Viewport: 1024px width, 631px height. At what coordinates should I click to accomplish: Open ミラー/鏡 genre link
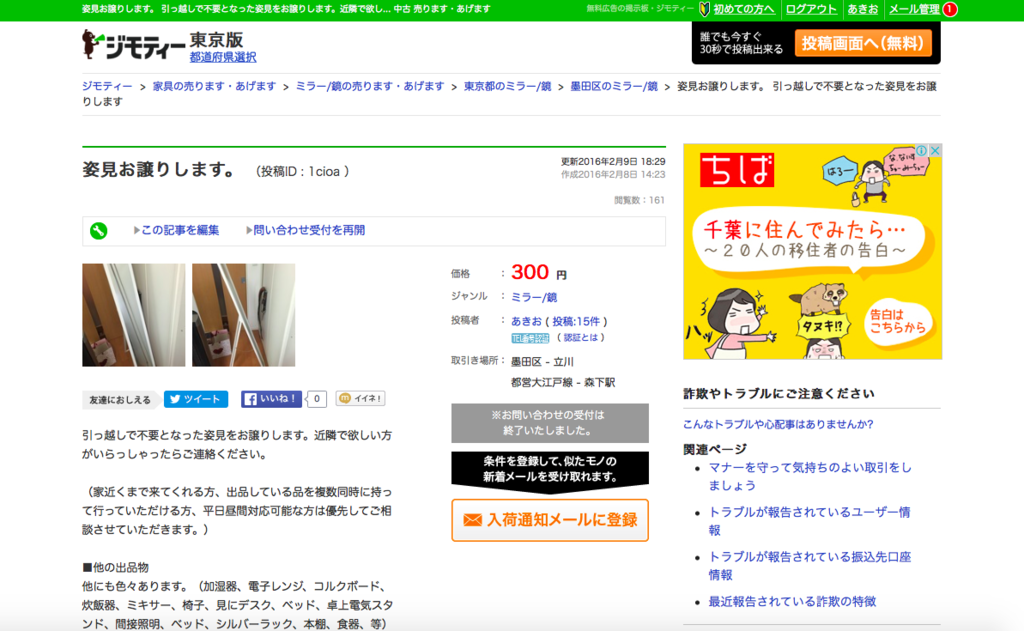(534, 297)
